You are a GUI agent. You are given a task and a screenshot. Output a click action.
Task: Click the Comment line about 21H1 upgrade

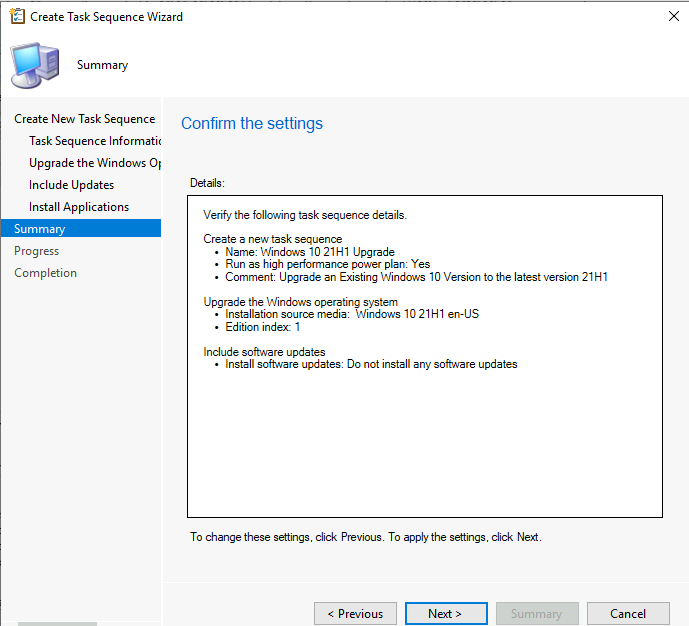(416, 277)
